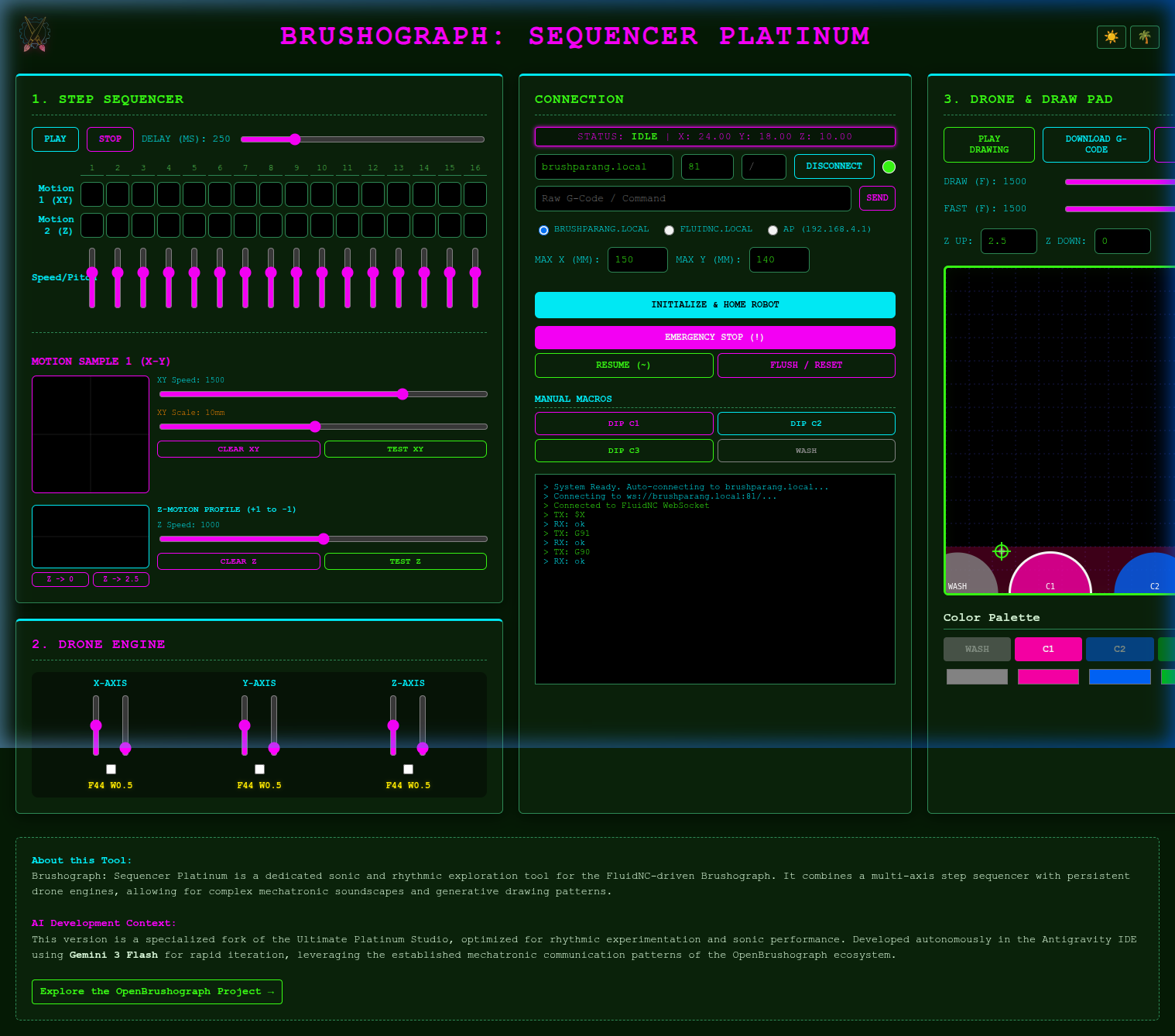The width and height of the screenshot is (1175, 1036).
Task: Select the C1 palette button
Action: [x=1048, y=649]
